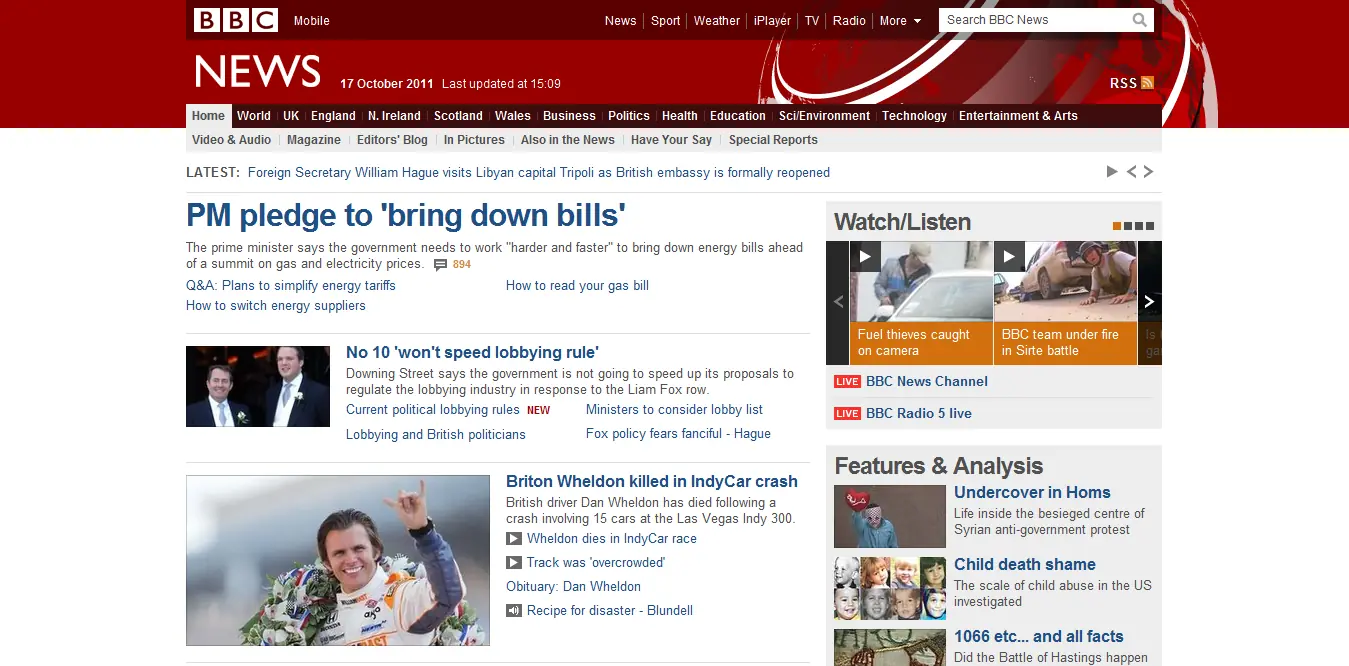The height and width of the screenshot is (666, 1349).
Task: Open How to read your gas bill
Action: pos(577,286)
